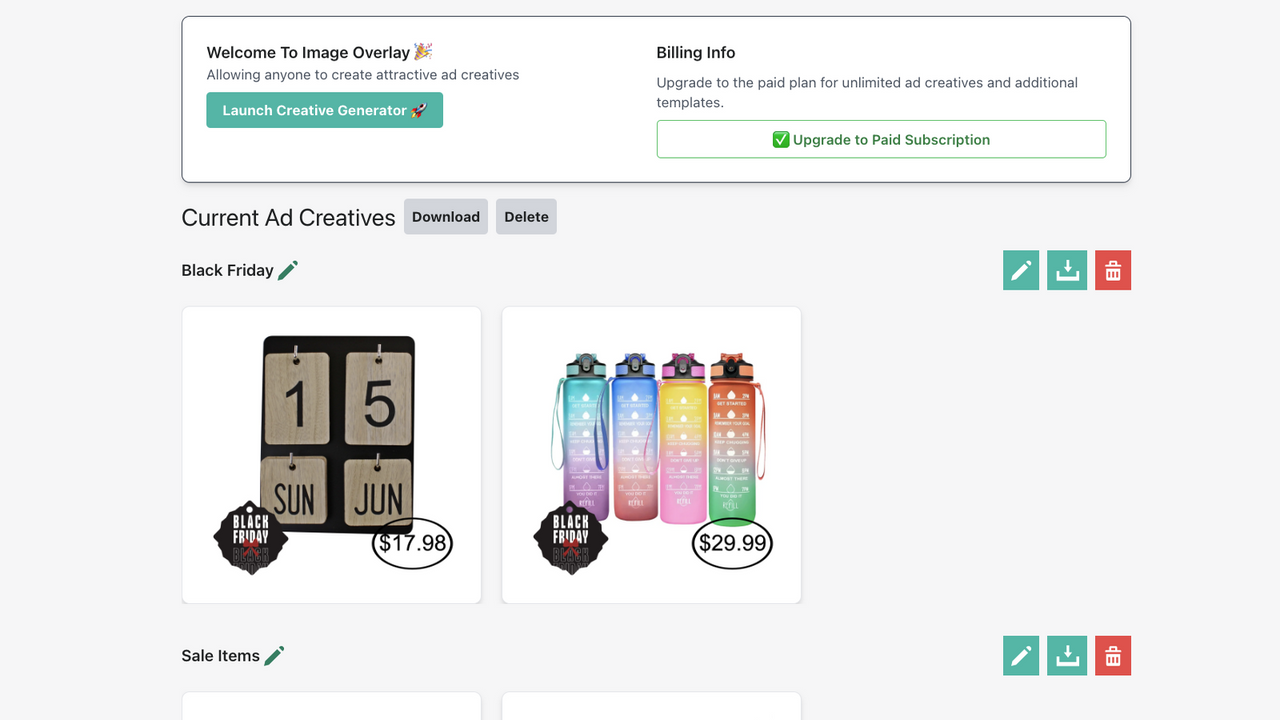Click the Black Friday badge on the calendar creative

tap(250, 535)
